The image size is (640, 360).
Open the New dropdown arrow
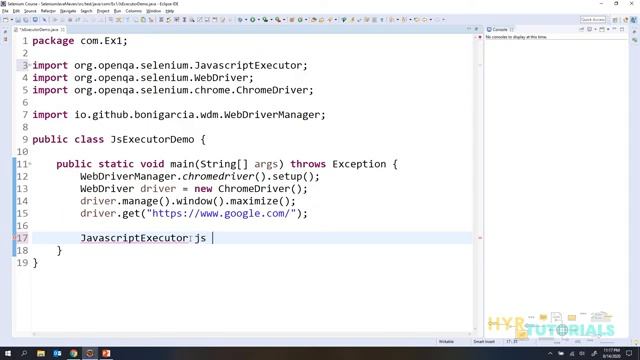(12, 20)
